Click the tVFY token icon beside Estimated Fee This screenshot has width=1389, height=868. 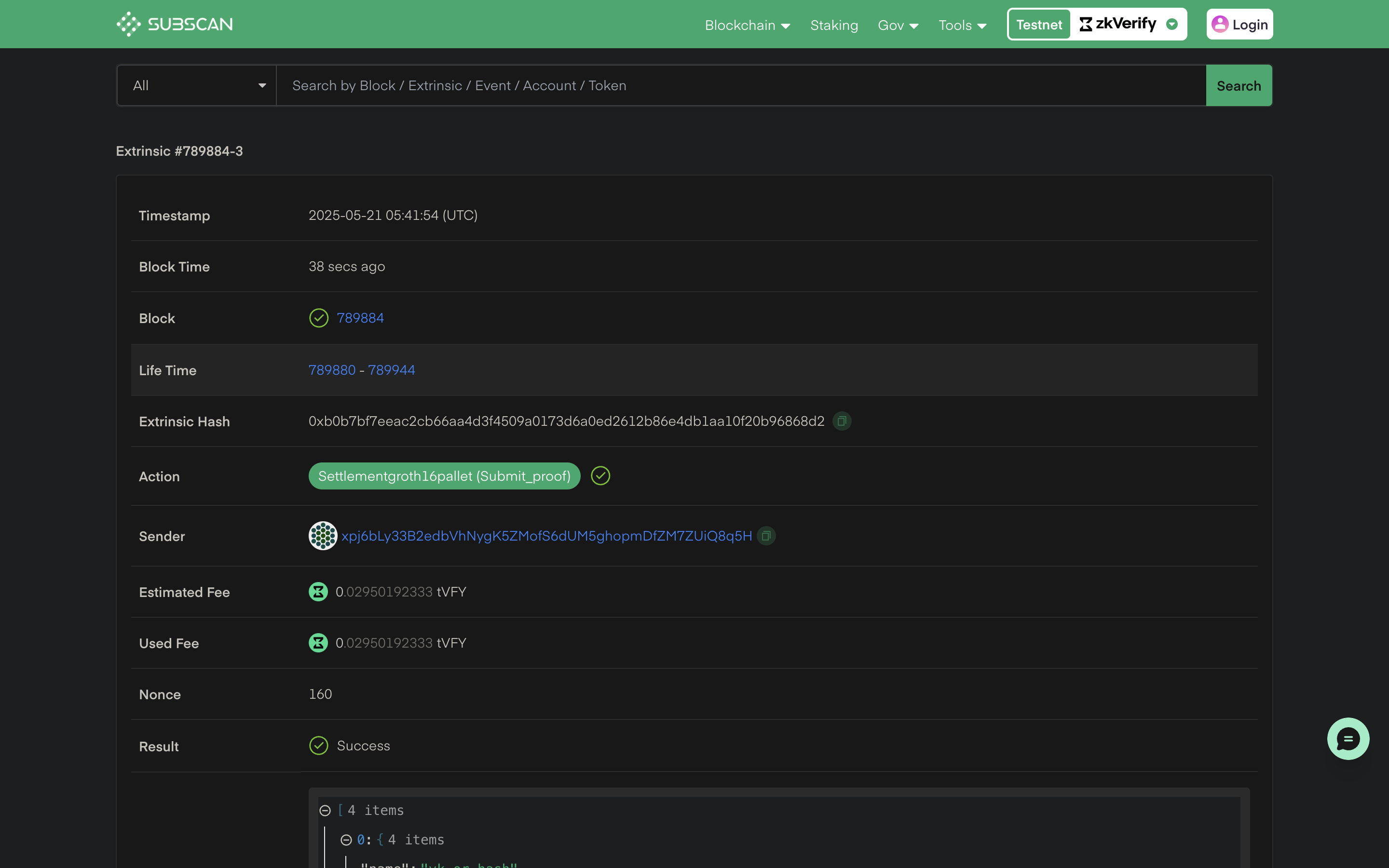[318, 592]
